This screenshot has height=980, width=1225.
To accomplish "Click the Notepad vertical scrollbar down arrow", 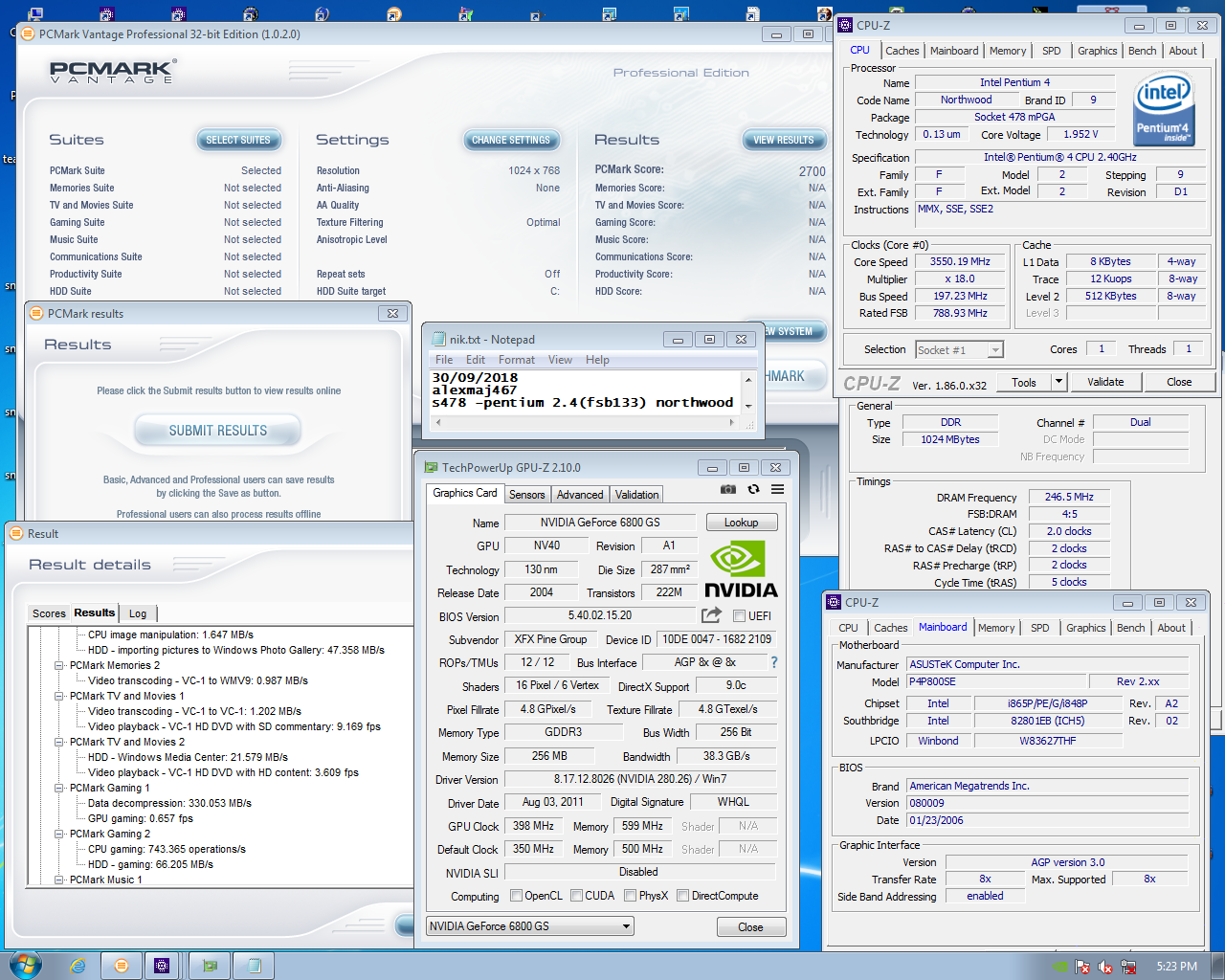I will (x=749, y=406).
